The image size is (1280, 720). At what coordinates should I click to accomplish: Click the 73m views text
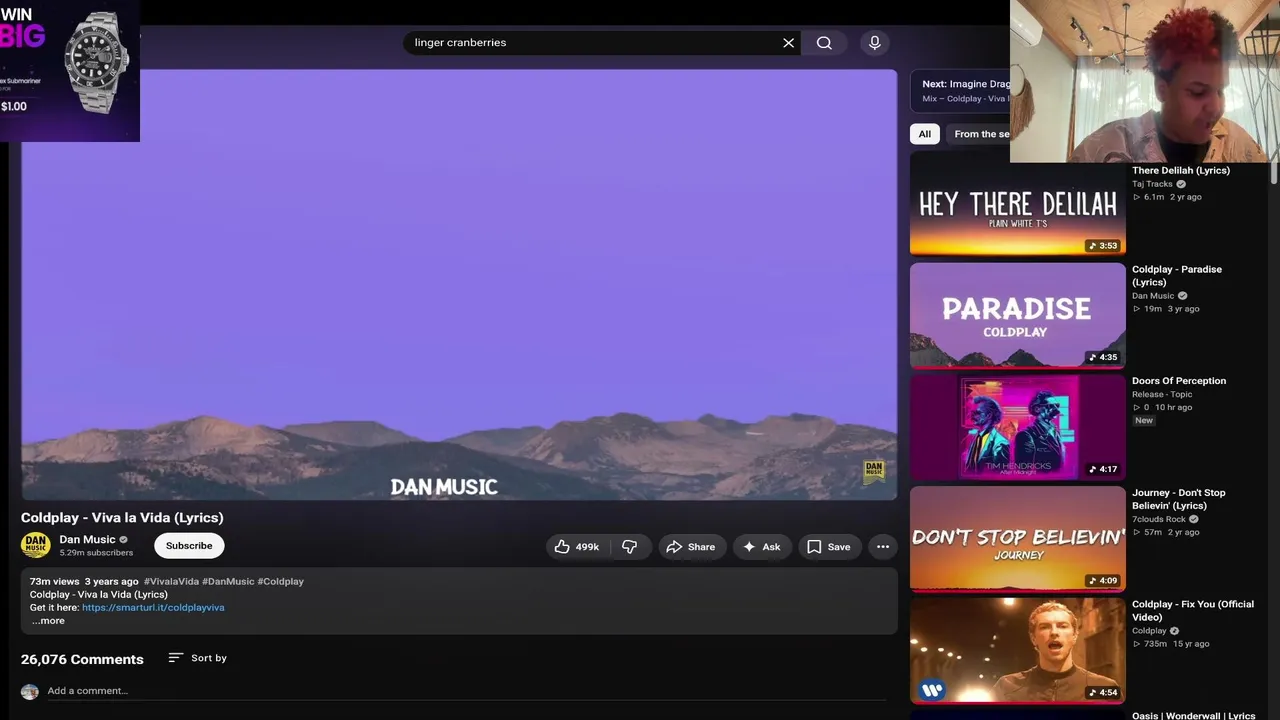[54, 581]
